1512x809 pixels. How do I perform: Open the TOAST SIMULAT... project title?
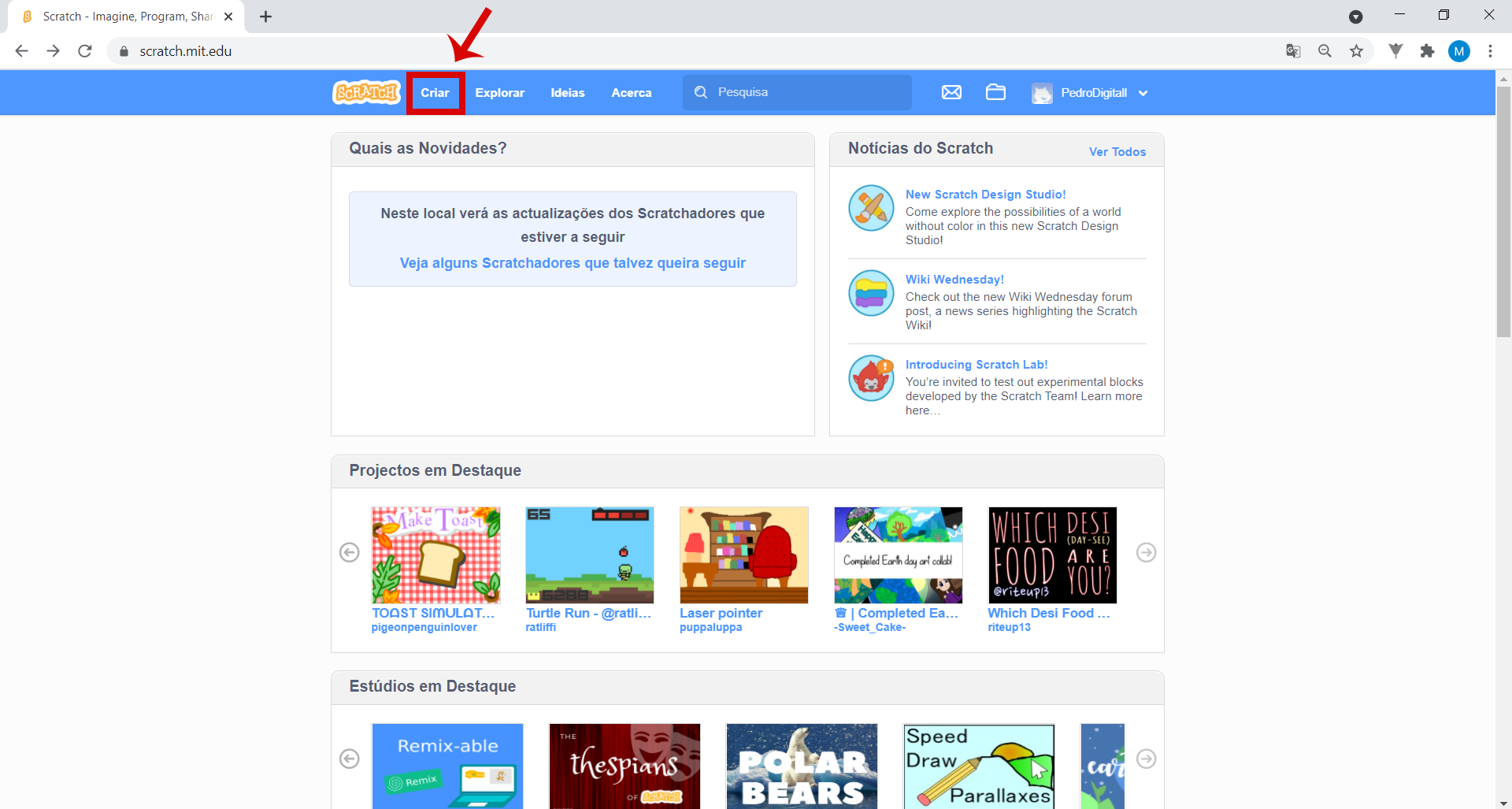click(433, 613)
